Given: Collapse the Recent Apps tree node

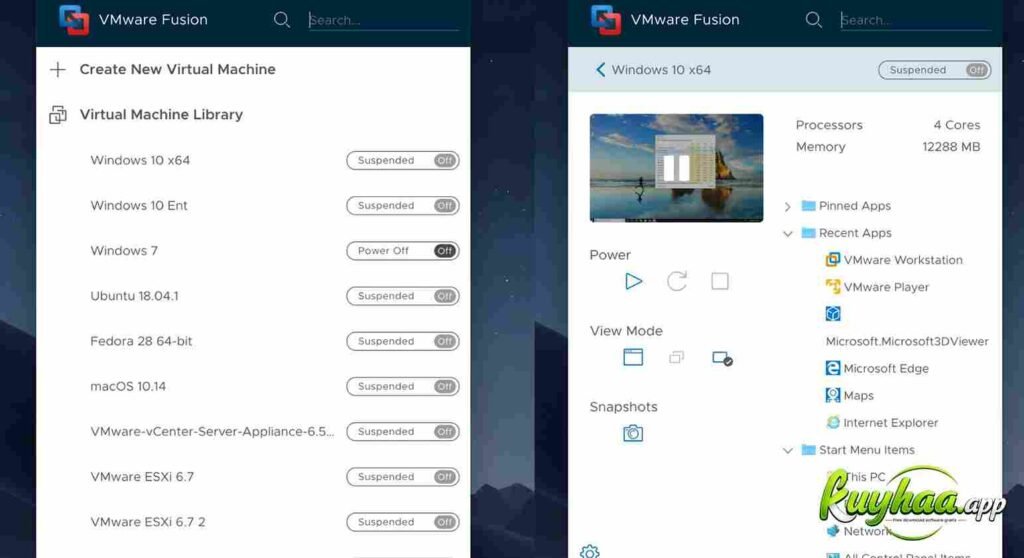Looking at the screenshot, I should coord(788,233).
